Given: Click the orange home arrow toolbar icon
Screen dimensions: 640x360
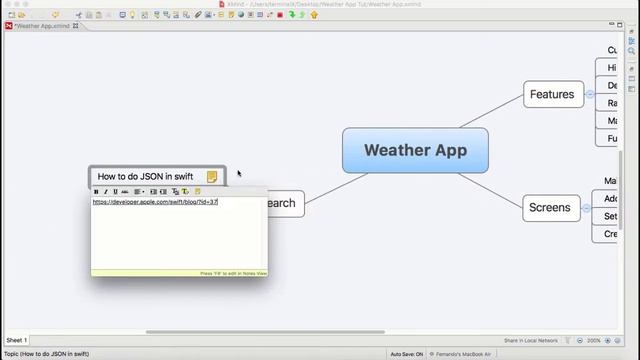Looking at the screenshot, I should 314,15.
